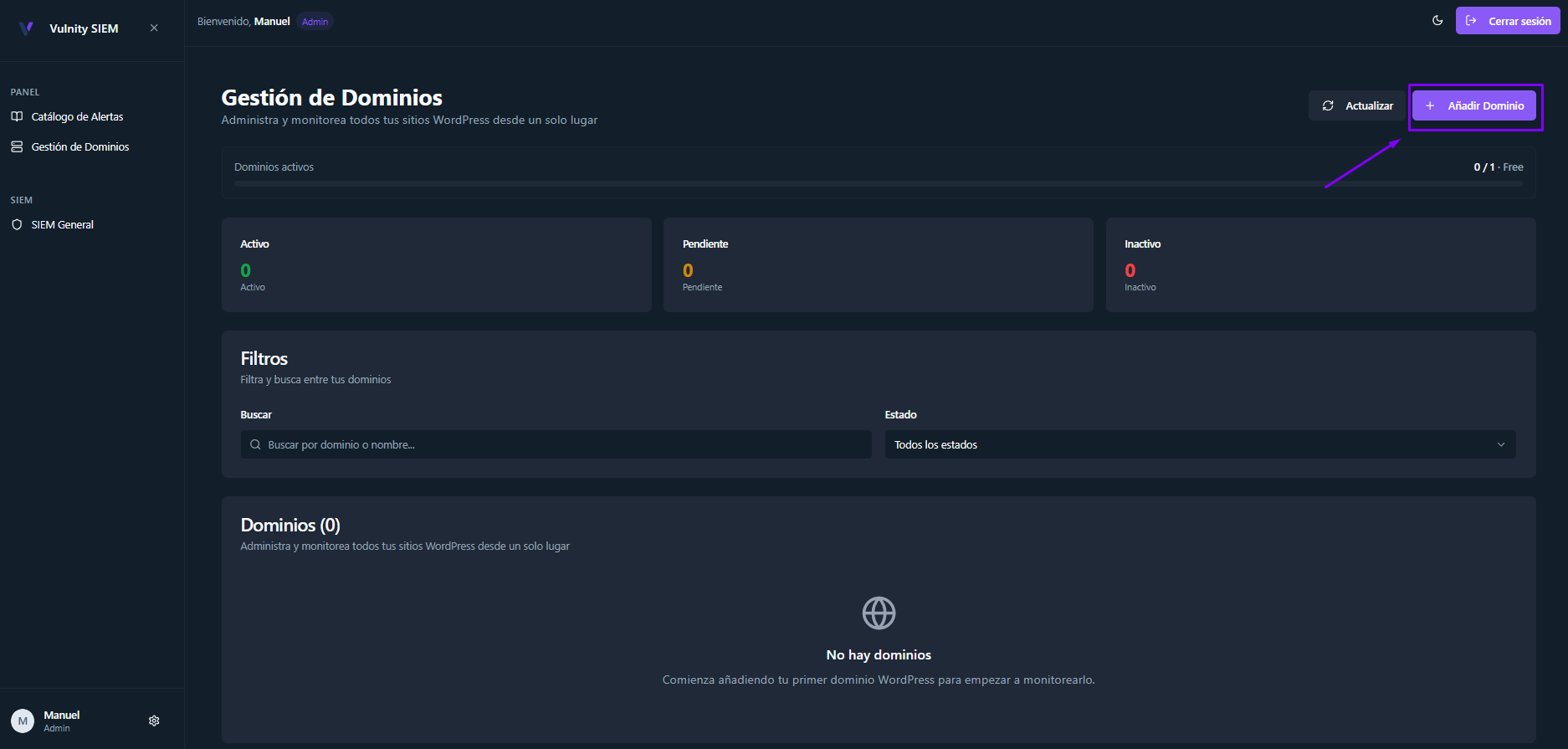Click the 'Manuel' user name at the bottom

(x=62, y=715)
